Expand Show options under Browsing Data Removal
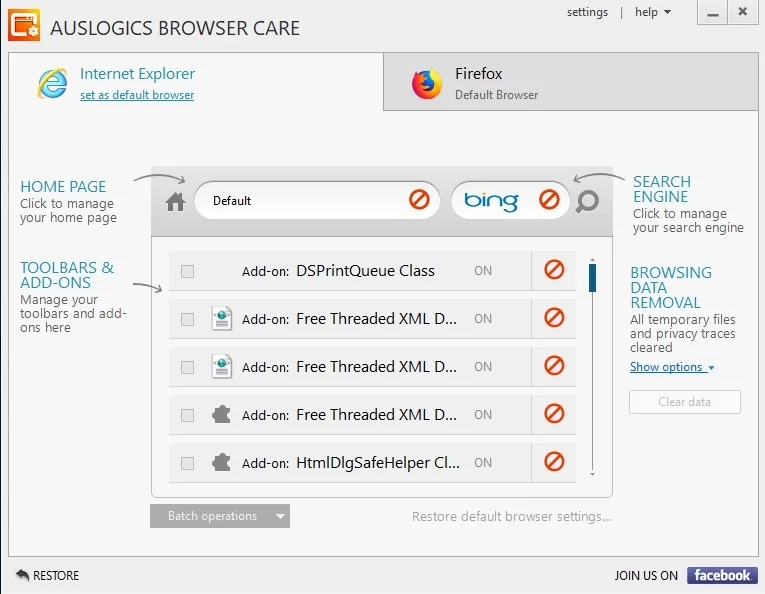The image size is (765, 594). [x=671, y=367]
